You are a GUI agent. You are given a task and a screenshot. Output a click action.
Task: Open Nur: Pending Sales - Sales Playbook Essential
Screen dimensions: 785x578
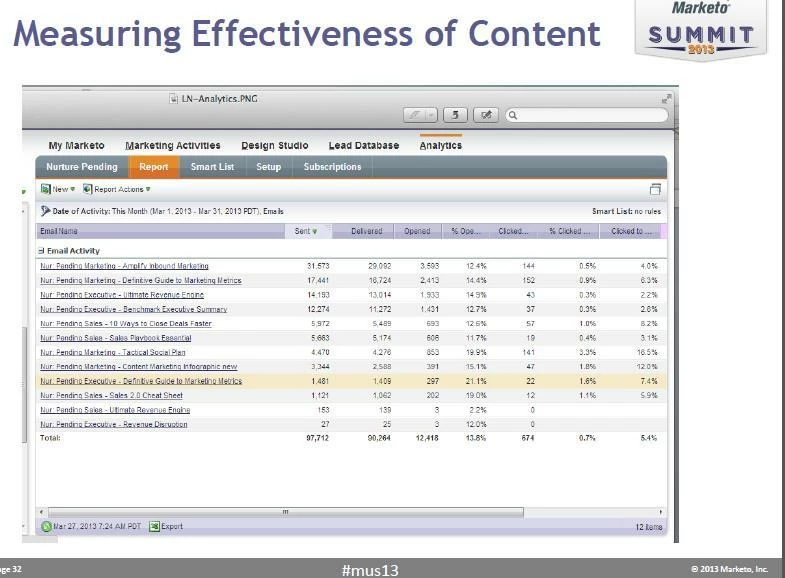116,338
